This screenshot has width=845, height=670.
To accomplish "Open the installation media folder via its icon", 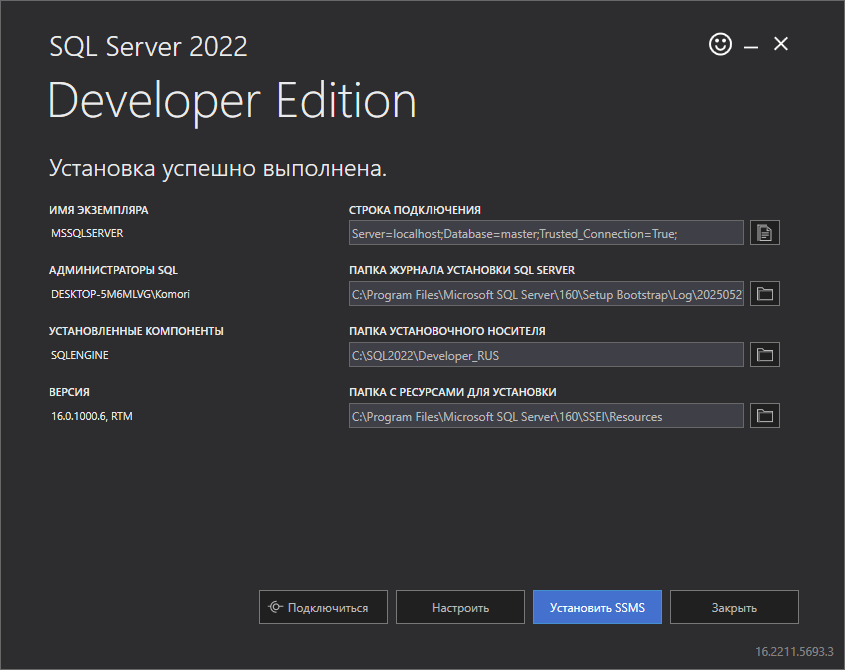I will click(x=764, y=355).
